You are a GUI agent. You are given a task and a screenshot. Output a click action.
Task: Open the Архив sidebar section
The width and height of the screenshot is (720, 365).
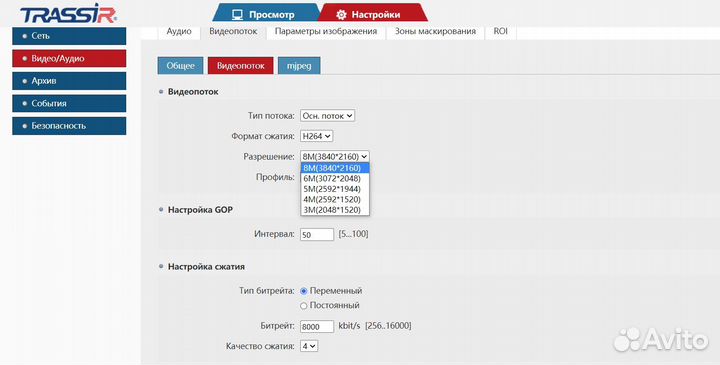(x=69, y=81)
